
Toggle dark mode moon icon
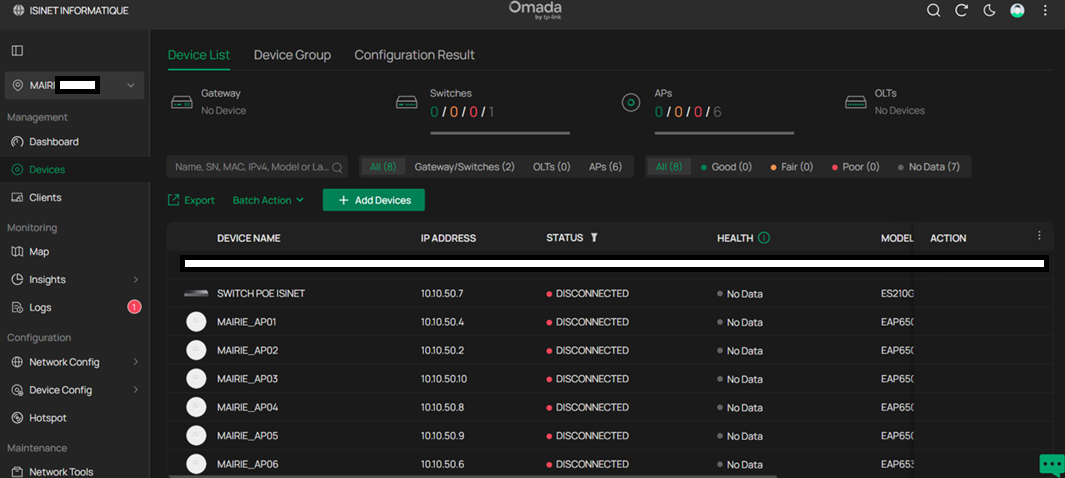[990, 10]
